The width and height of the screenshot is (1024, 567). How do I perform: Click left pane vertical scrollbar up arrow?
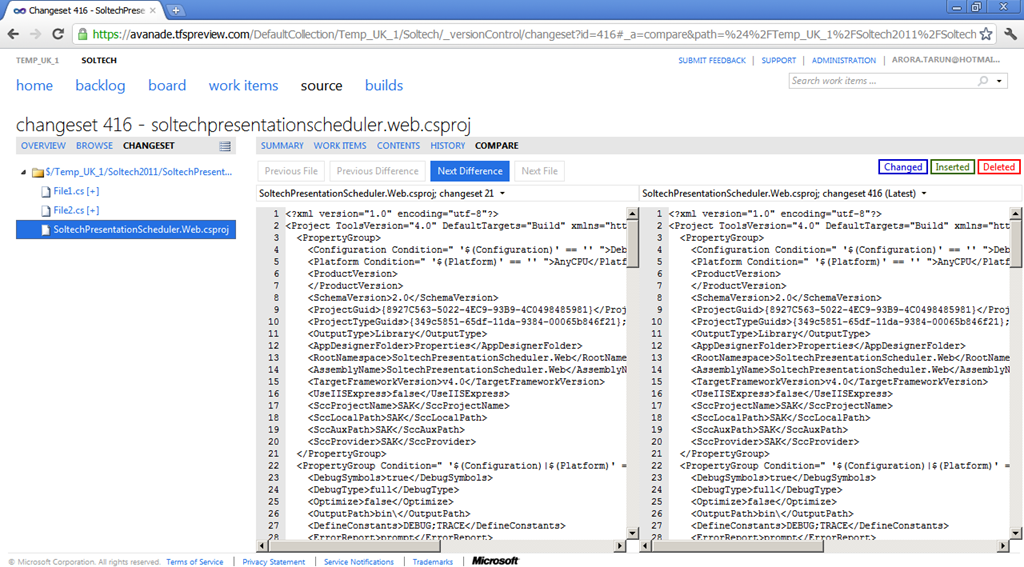click(x=632, y=214)
